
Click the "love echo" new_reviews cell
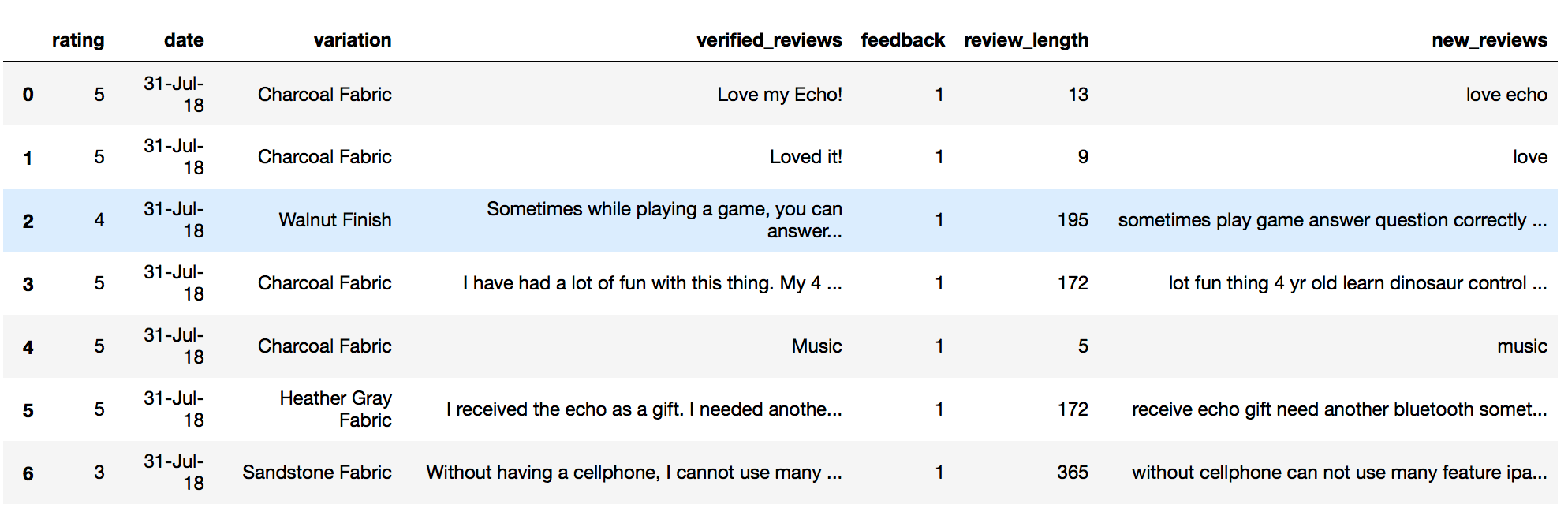[1506, 95]
